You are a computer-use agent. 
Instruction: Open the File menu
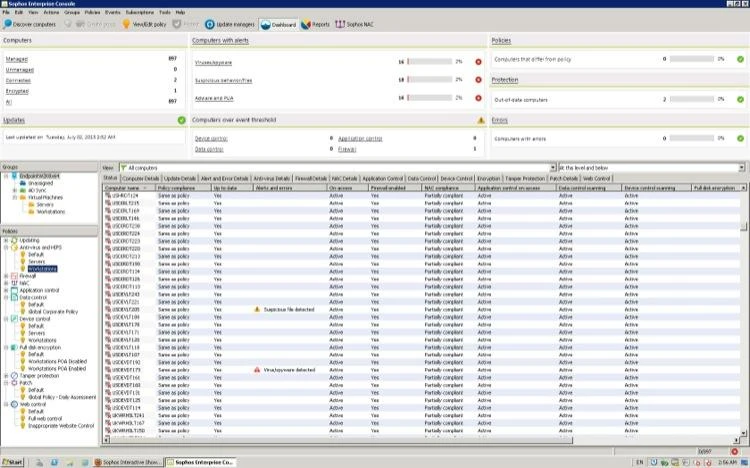(6, 12)
